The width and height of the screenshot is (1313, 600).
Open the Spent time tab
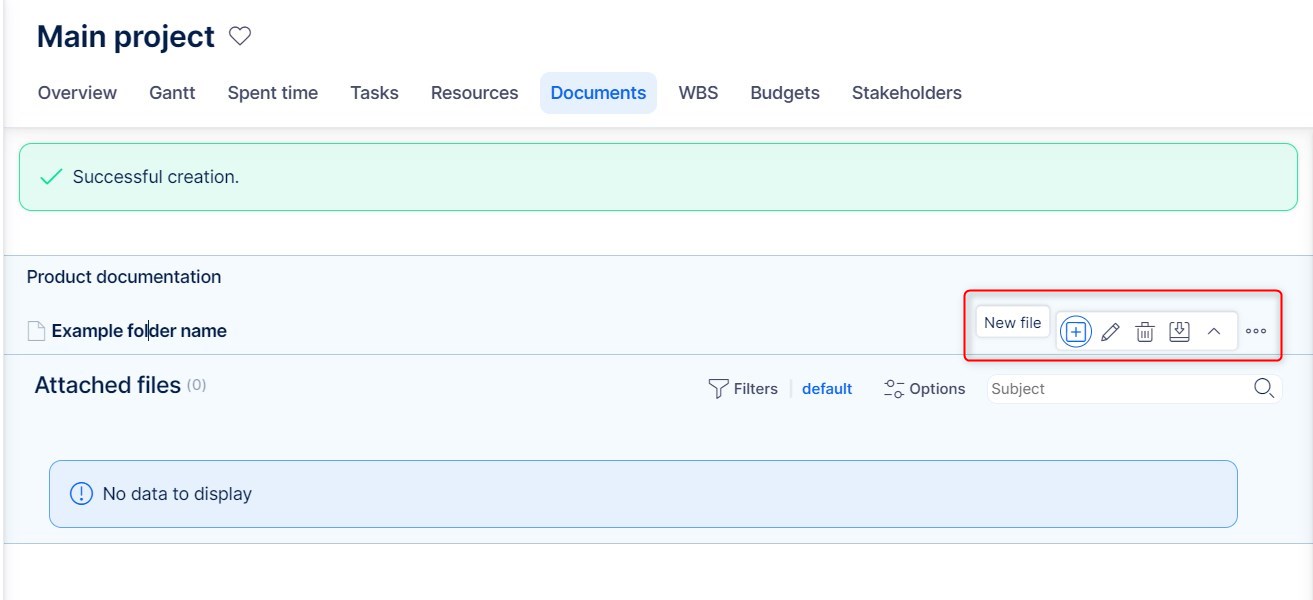click(x=272, y=93)
